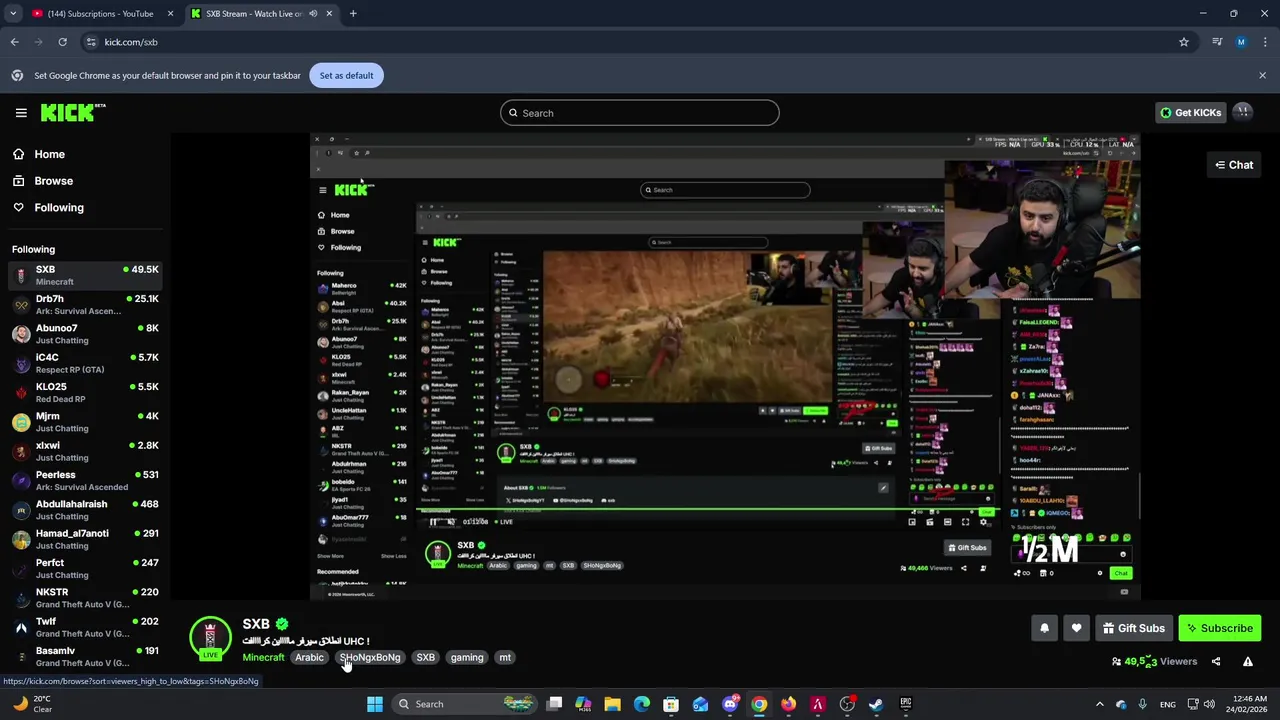
Task: Open Chrome profile M avatar
Action: pyautogui.click(x=1241, y=42)
